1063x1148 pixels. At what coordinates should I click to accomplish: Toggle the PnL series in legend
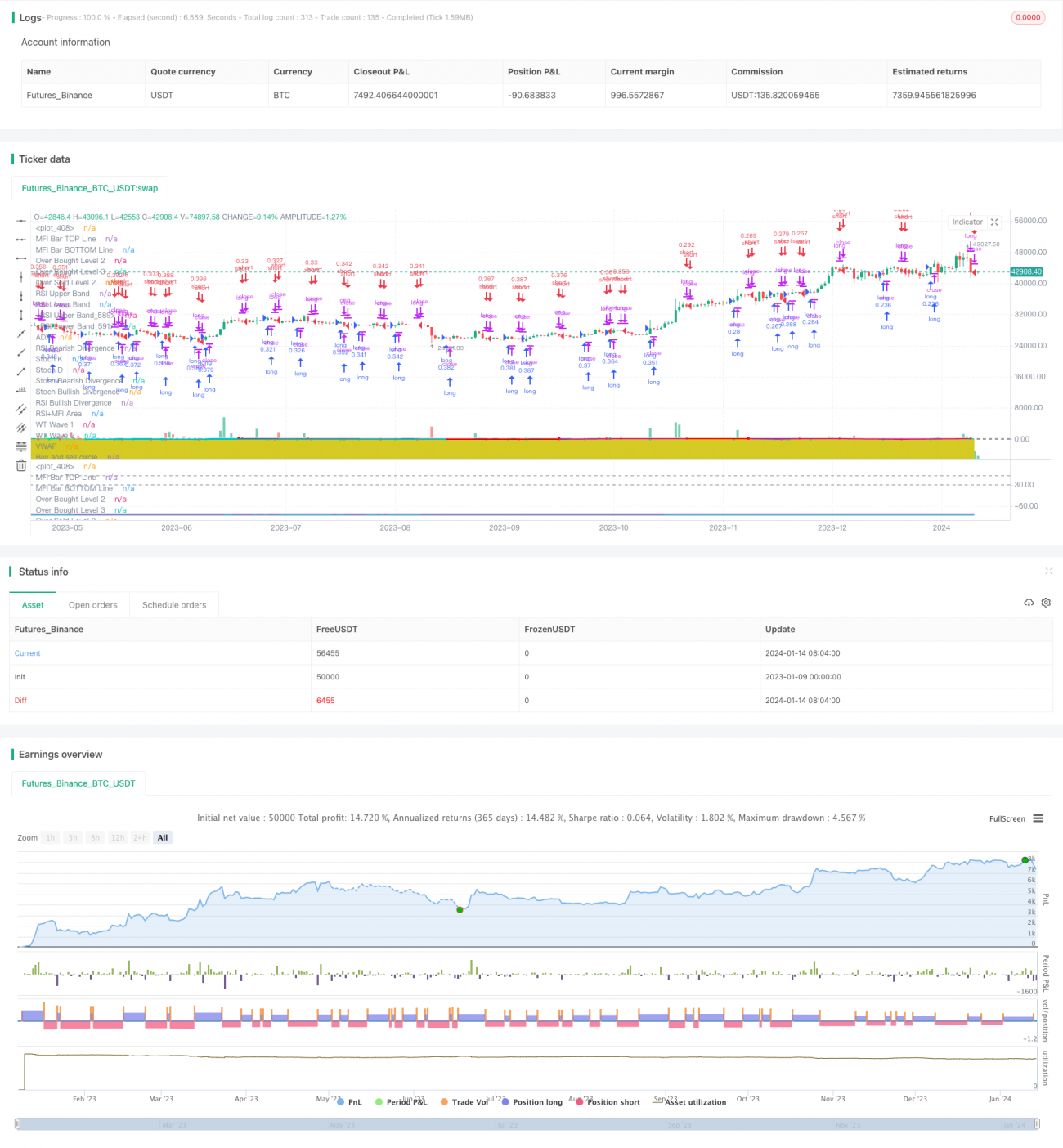[349, 1102]
